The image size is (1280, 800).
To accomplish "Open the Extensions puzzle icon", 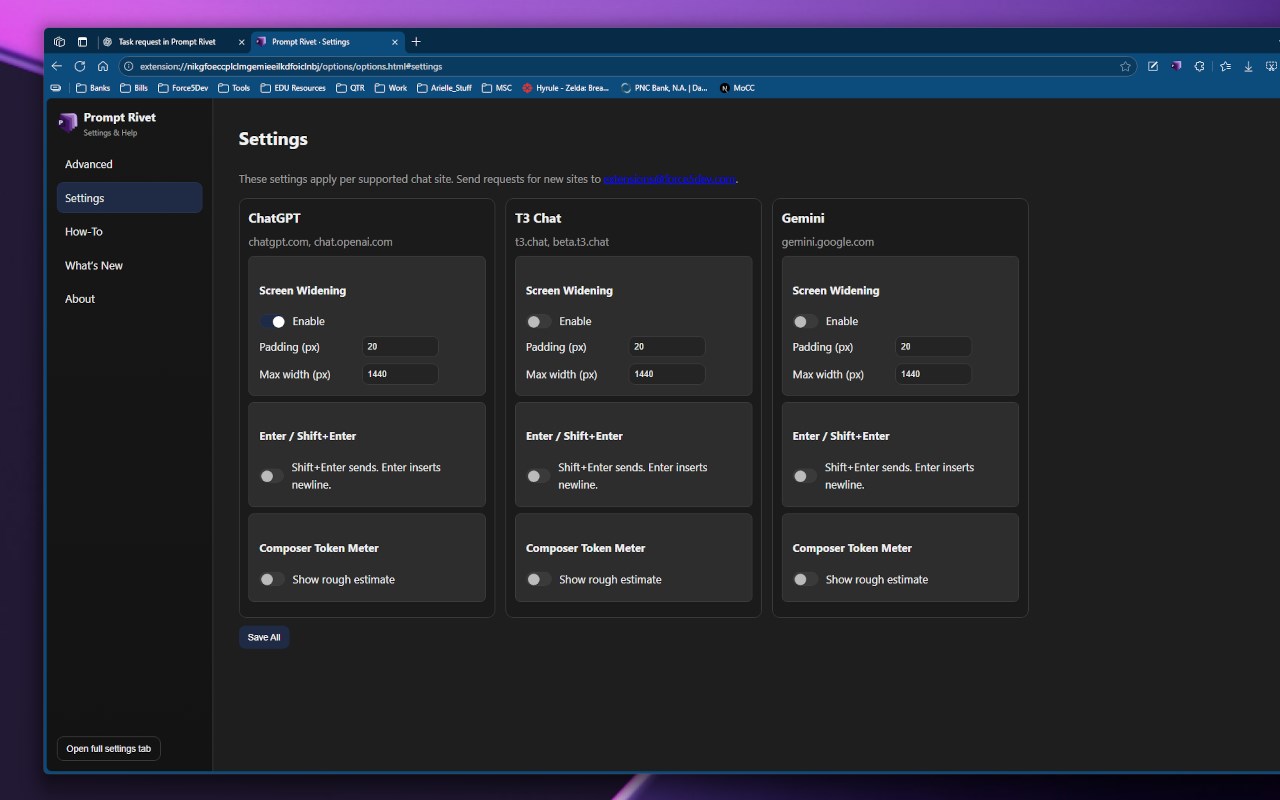I will (x=1200, y=66).
